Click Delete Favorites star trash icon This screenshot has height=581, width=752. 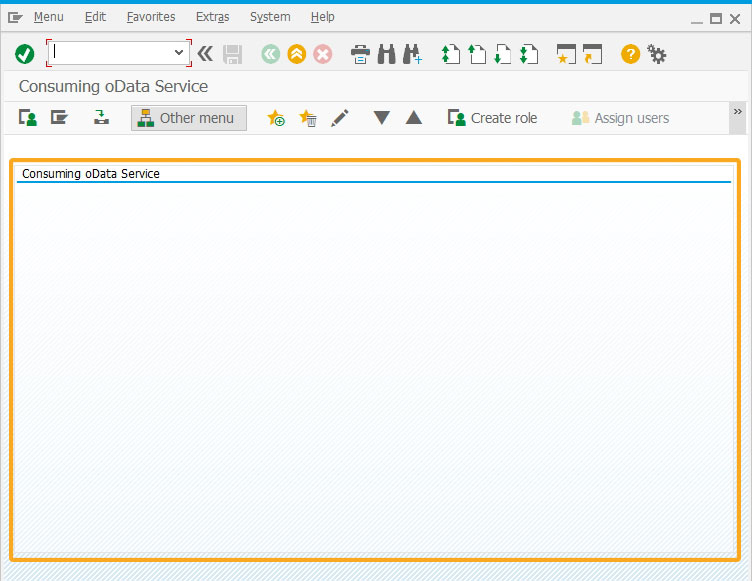coord(307,118)
